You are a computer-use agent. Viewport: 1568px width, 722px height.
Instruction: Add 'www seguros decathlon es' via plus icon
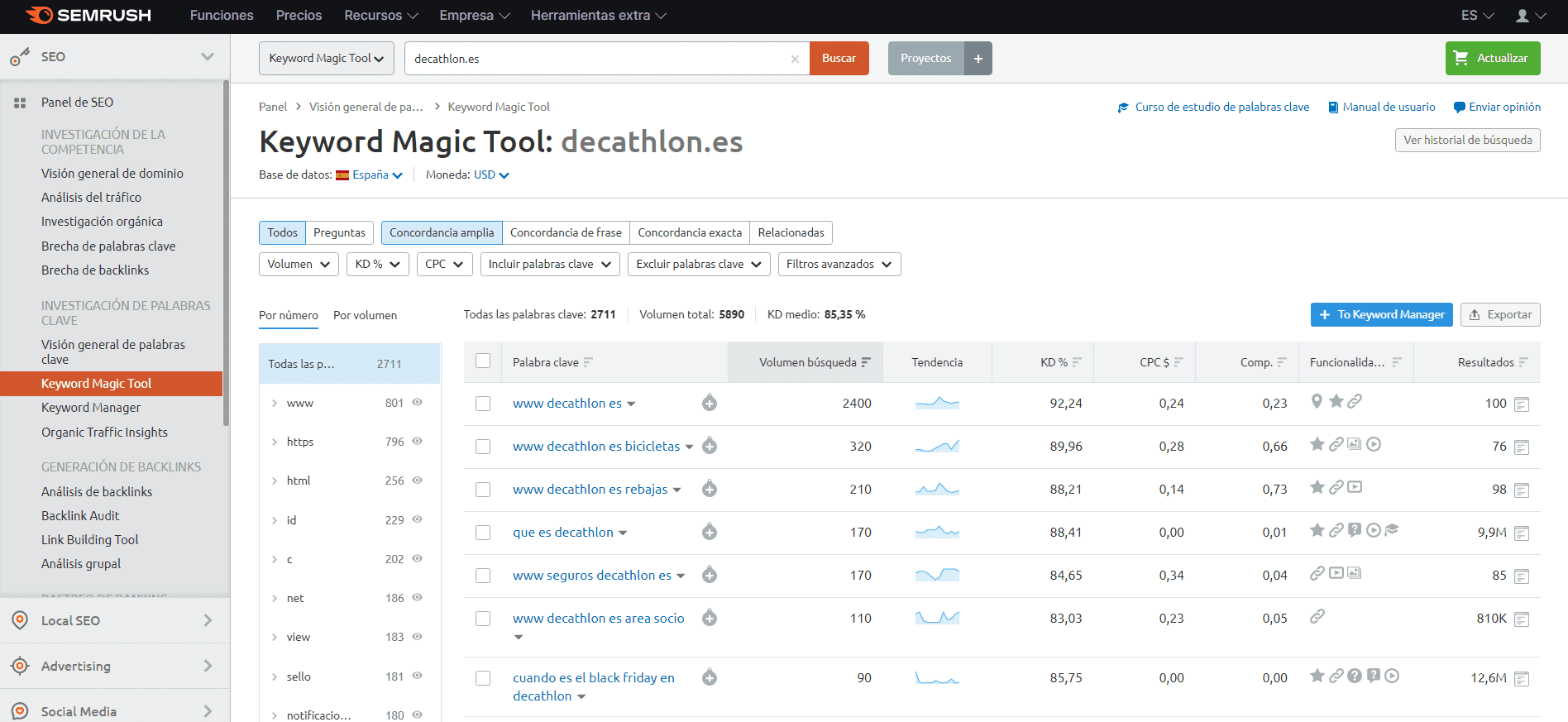710,575
